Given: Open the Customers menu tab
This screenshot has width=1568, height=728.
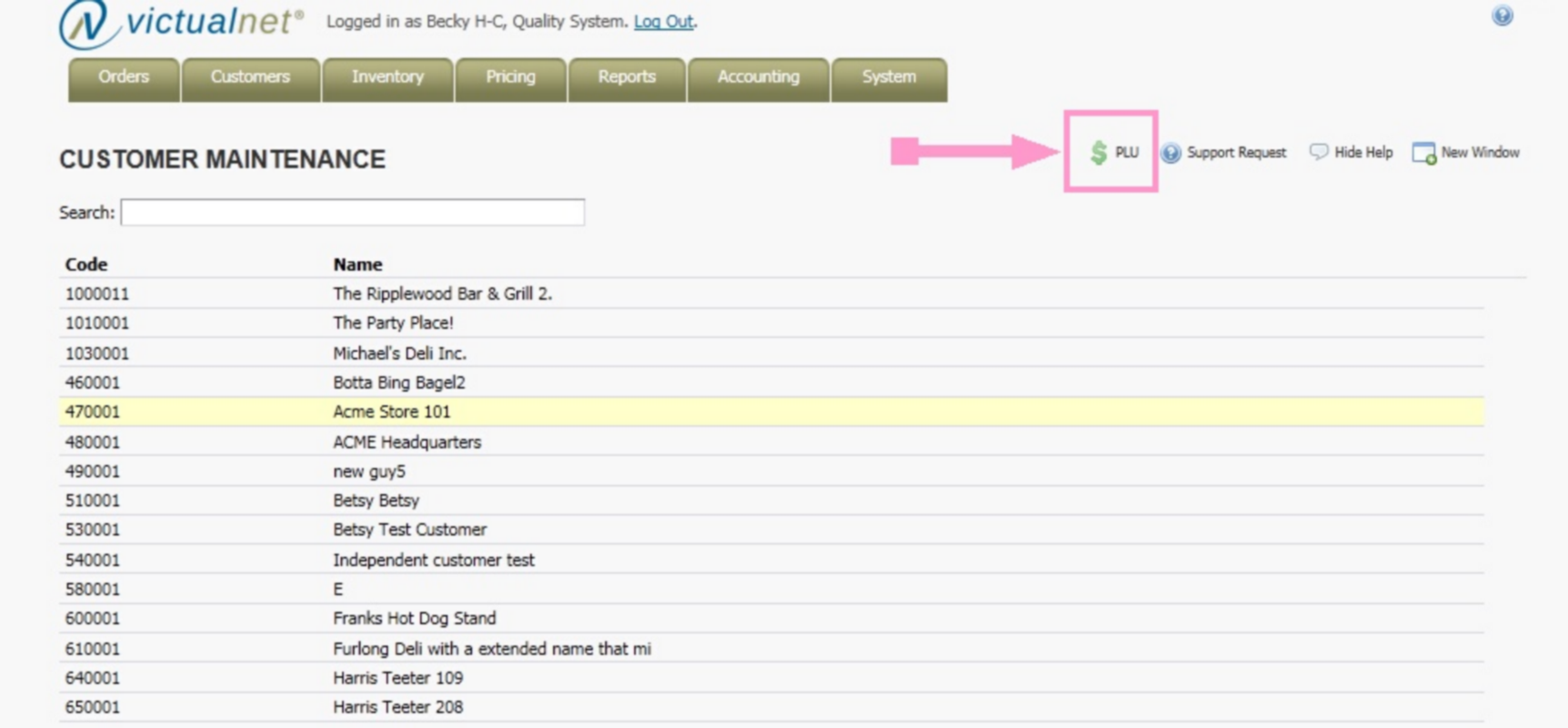Looking at the screenshot, I should (x=250, y=77).
